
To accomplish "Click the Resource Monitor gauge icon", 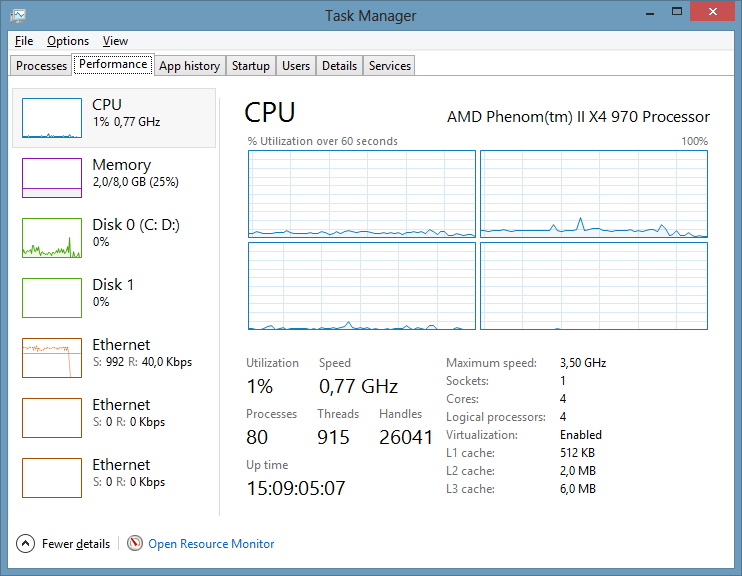I will pos(135,543).
